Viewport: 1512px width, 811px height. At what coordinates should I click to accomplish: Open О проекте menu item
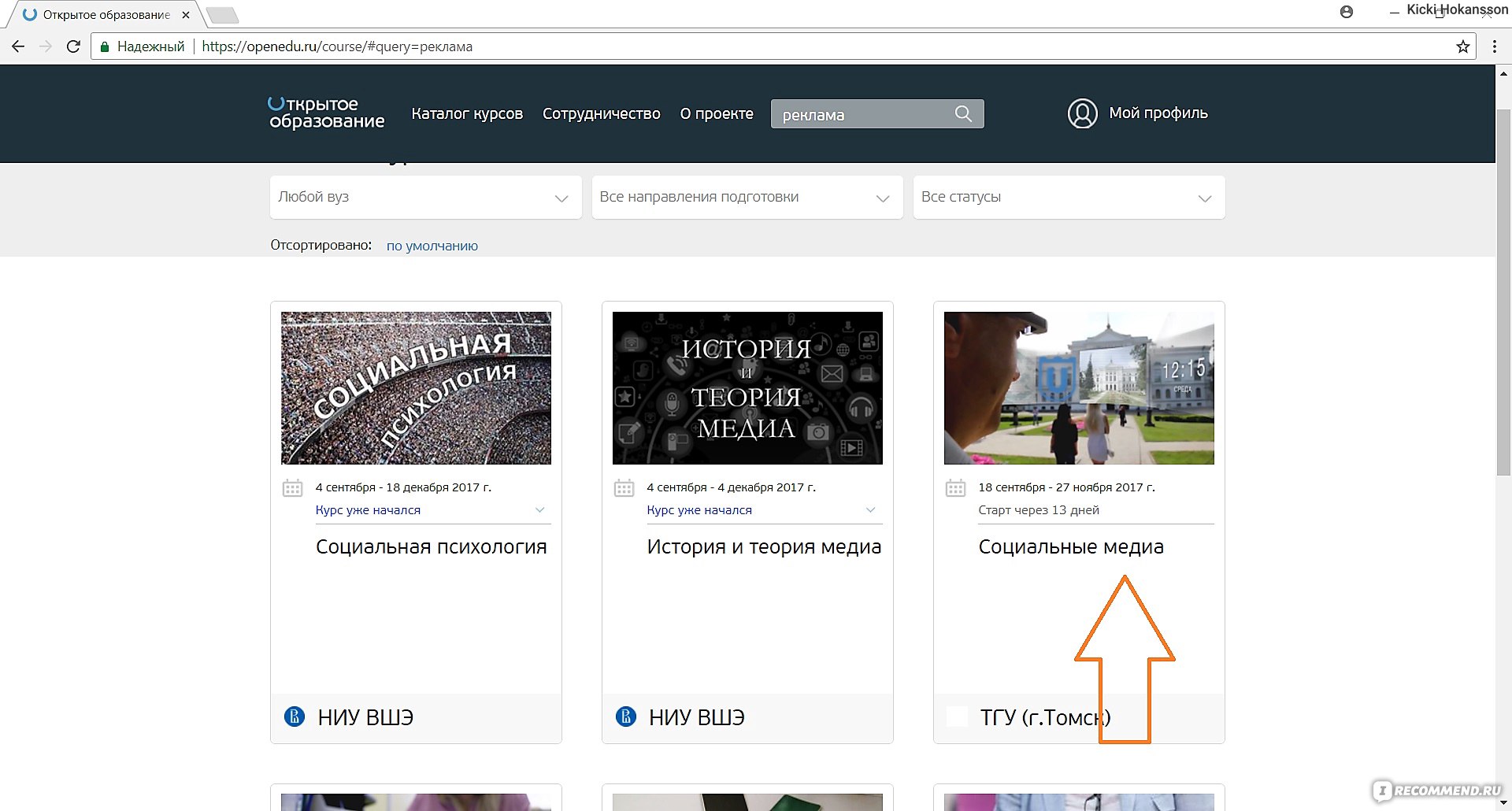point(717,113)
